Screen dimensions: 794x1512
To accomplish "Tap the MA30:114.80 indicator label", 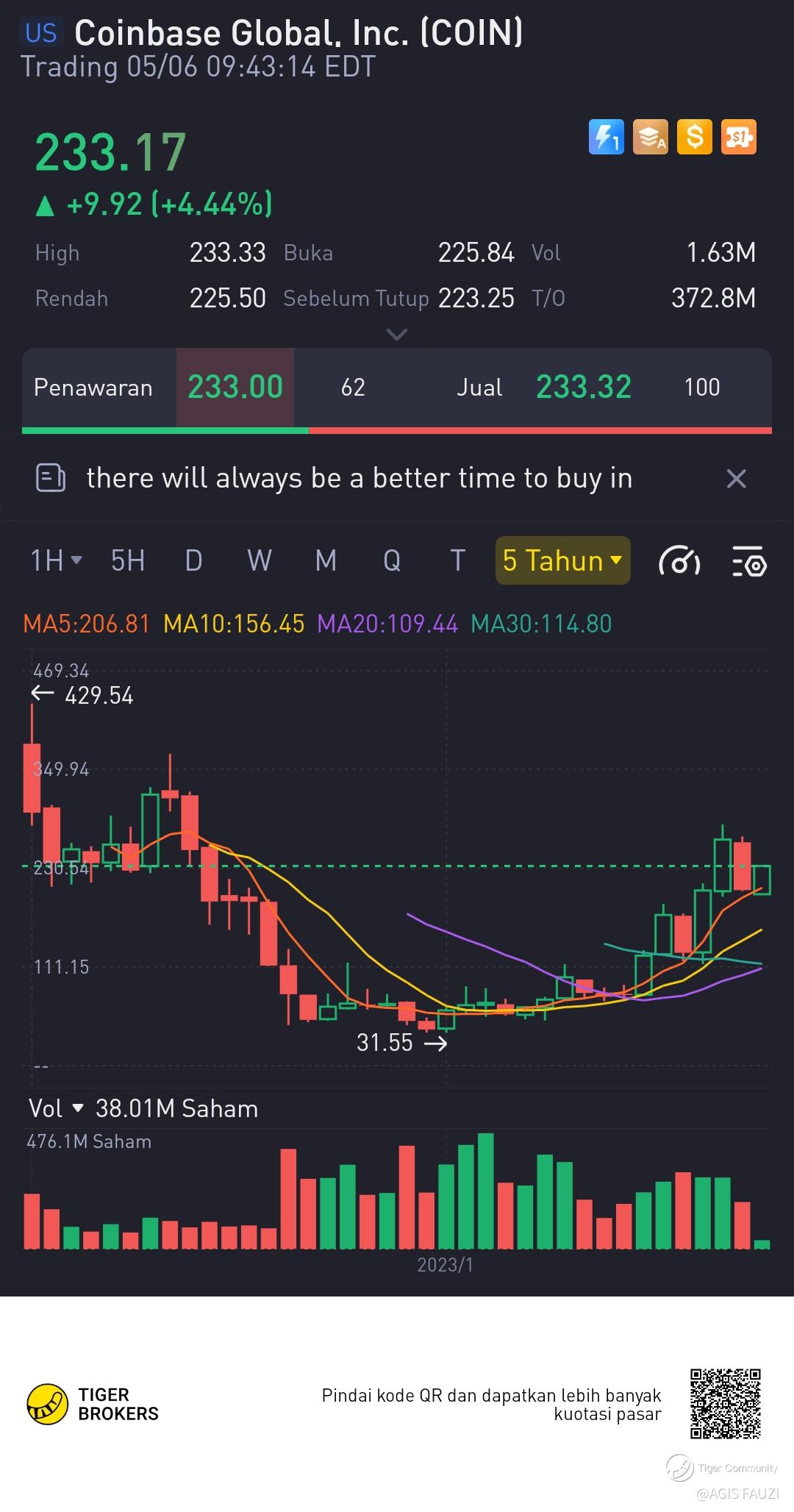I will click(541, 624).
